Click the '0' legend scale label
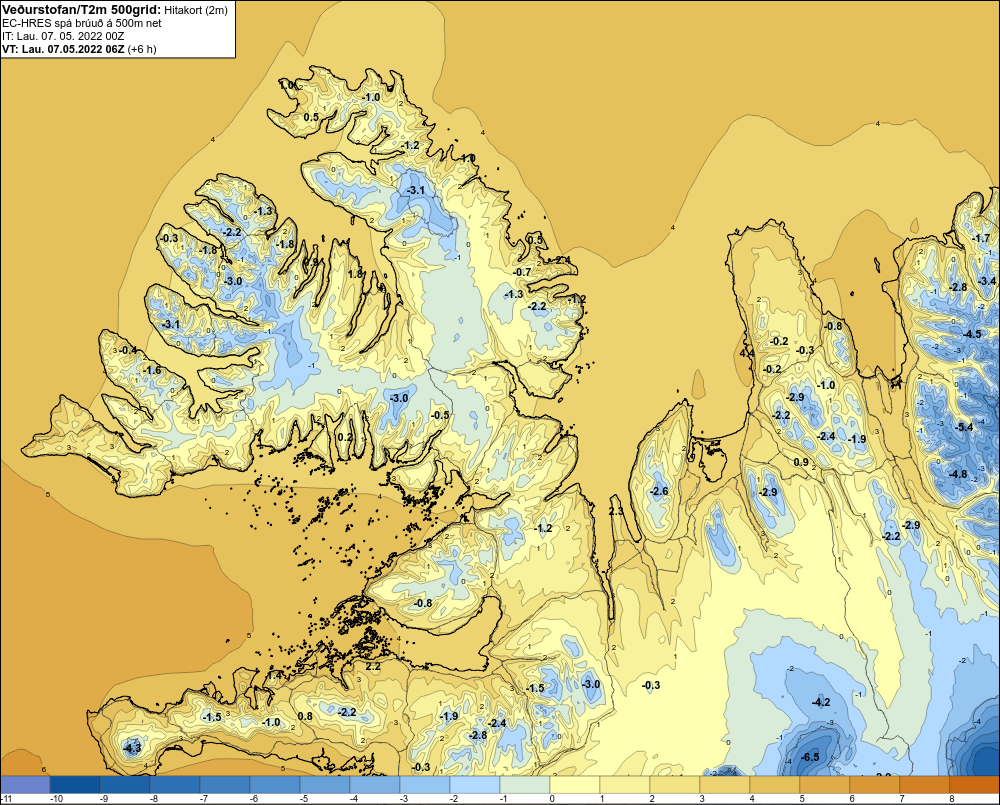The image size is (1000, 805). point(552,799)
